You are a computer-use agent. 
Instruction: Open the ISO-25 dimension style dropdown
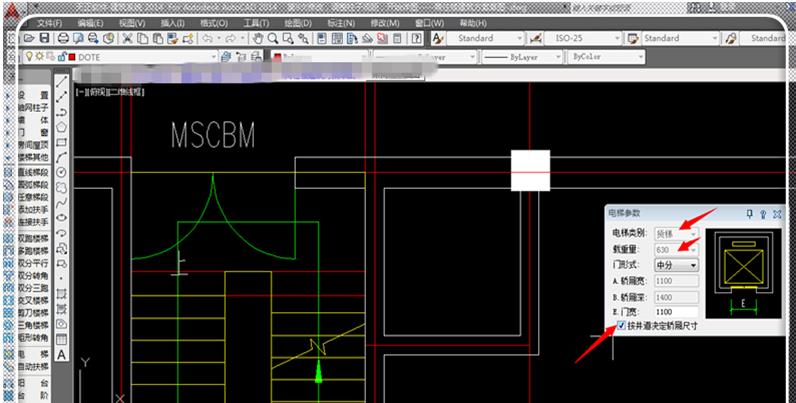[617, 38]
